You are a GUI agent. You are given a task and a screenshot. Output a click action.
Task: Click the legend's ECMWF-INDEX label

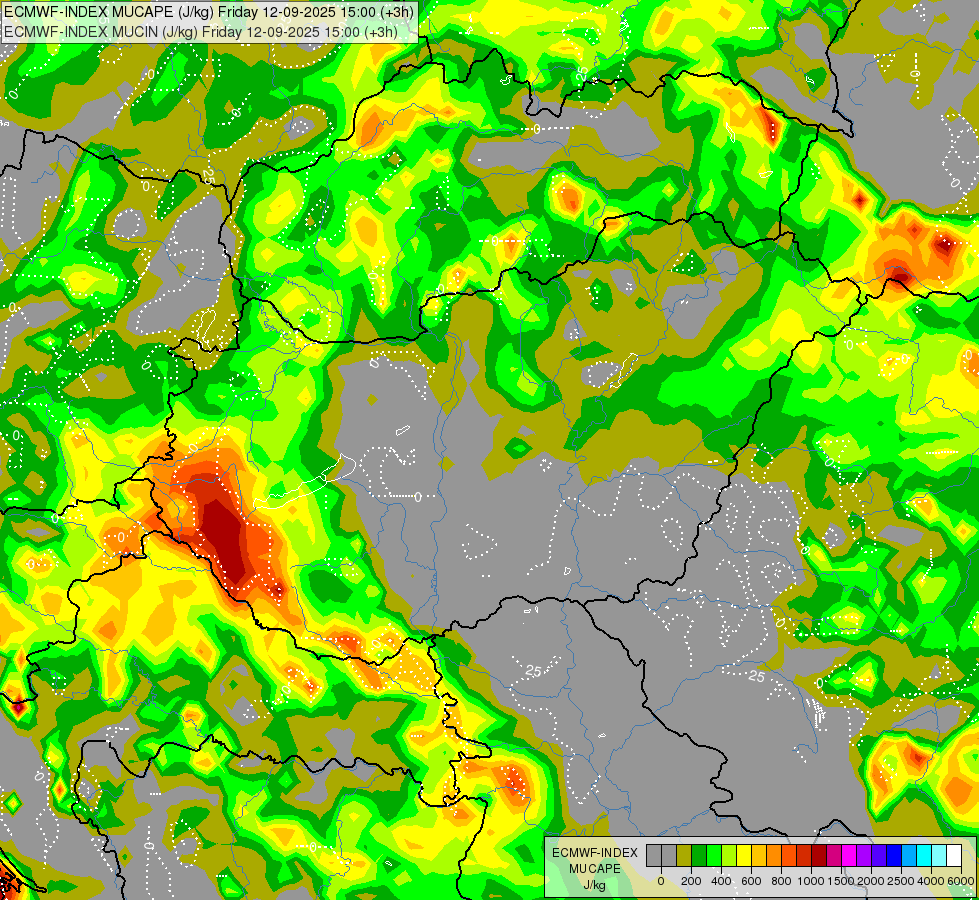point(595,853)
